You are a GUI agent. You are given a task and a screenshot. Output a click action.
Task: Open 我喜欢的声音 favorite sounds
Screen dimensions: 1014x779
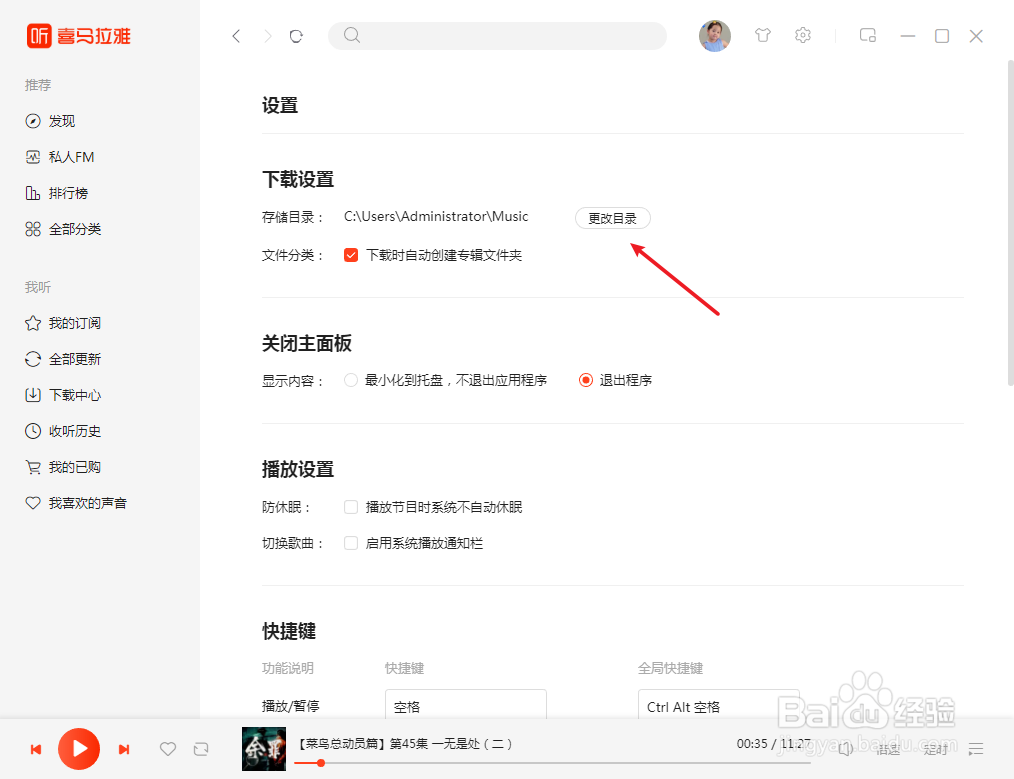(x=75, y=502)
